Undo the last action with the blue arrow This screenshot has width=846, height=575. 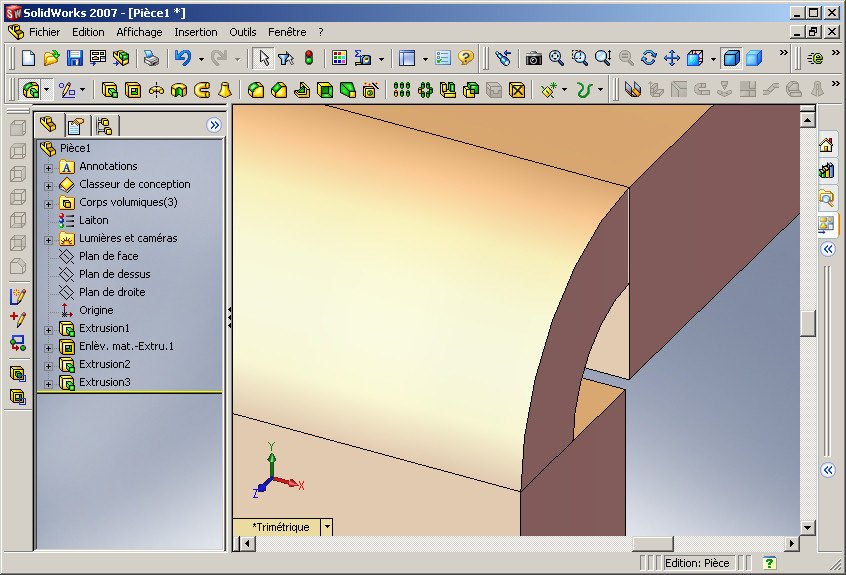click(x=183, y=58)
